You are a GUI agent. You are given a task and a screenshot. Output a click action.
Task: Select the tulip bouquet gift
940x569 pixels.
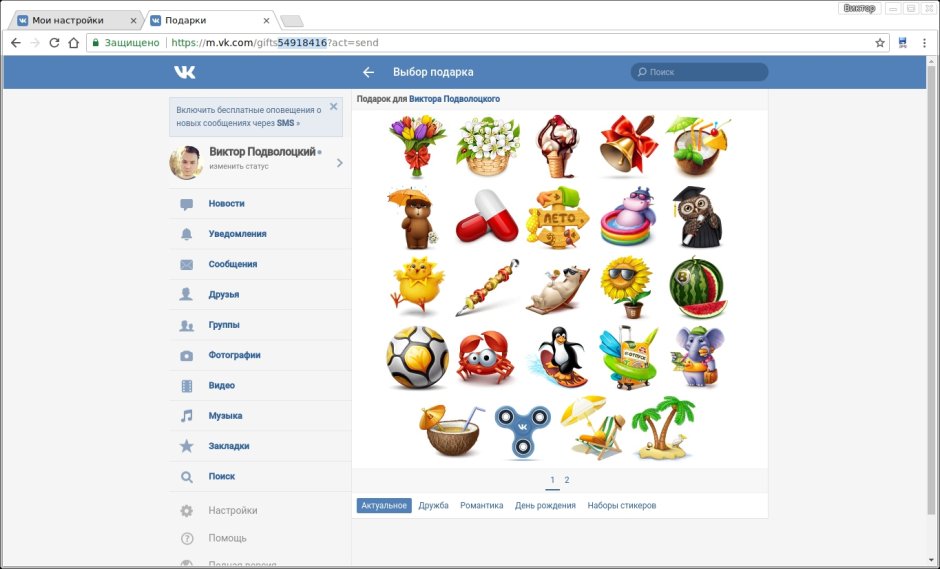[417, 146]
